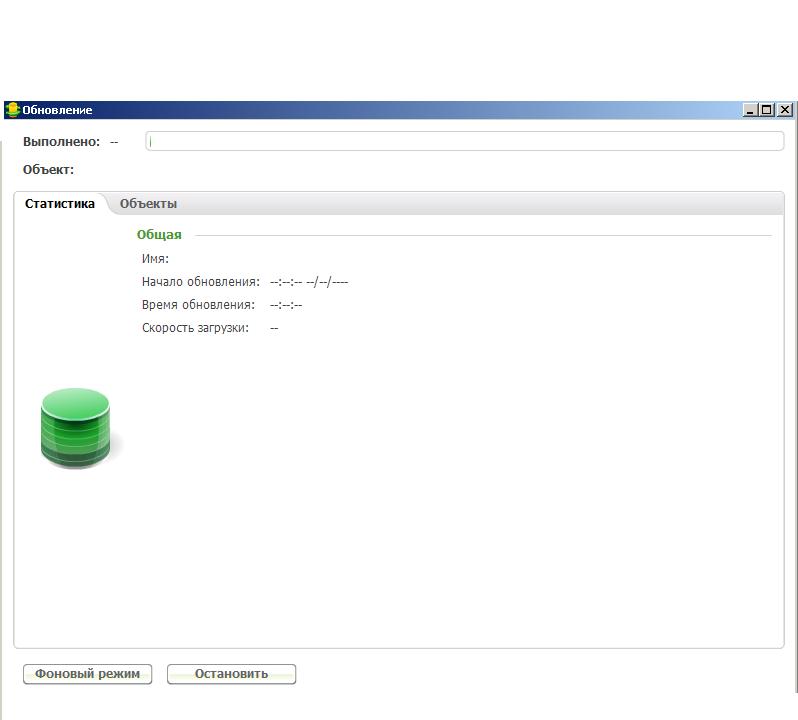
Task: Click the Скорость загрузки label
Action: pos(195,328)
